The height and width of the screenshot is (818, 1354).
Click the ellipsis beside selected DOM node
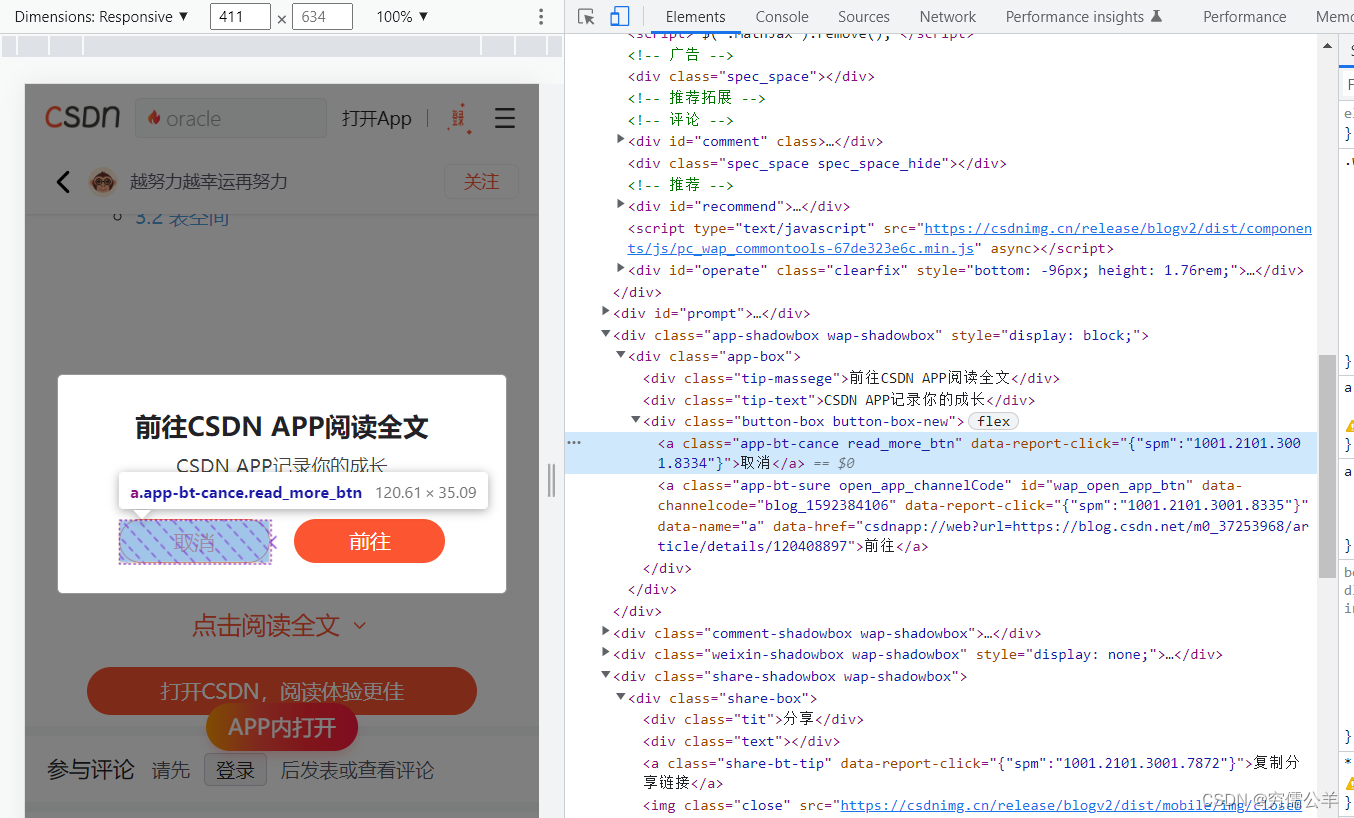[x=574, y=441]
